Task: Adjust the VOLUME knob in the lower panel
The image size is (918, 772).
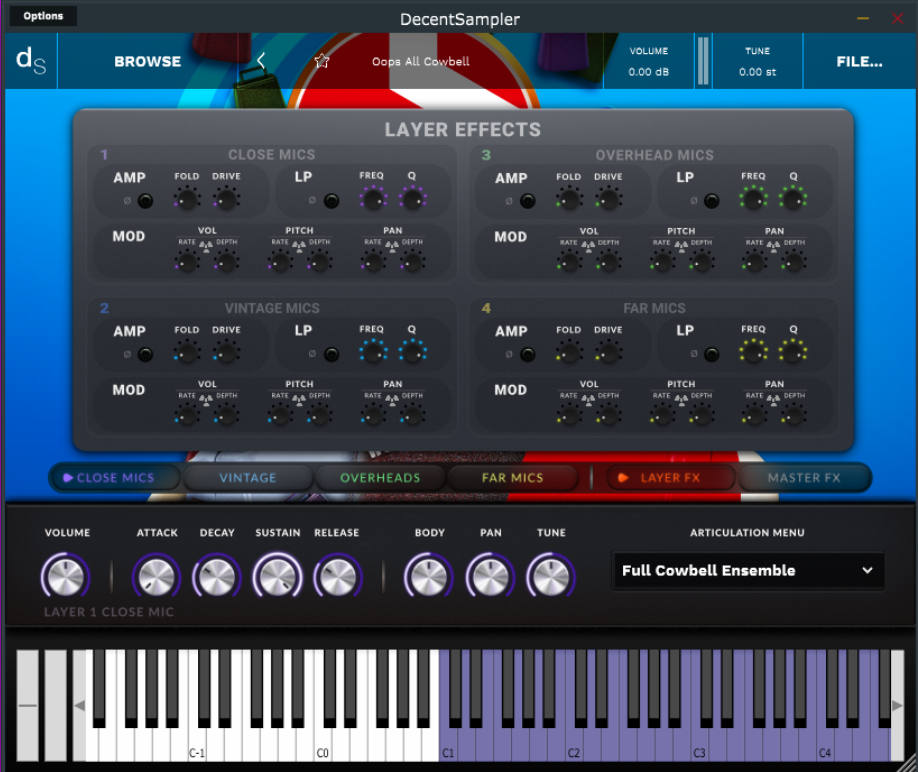Action: [x=65, y=577]
